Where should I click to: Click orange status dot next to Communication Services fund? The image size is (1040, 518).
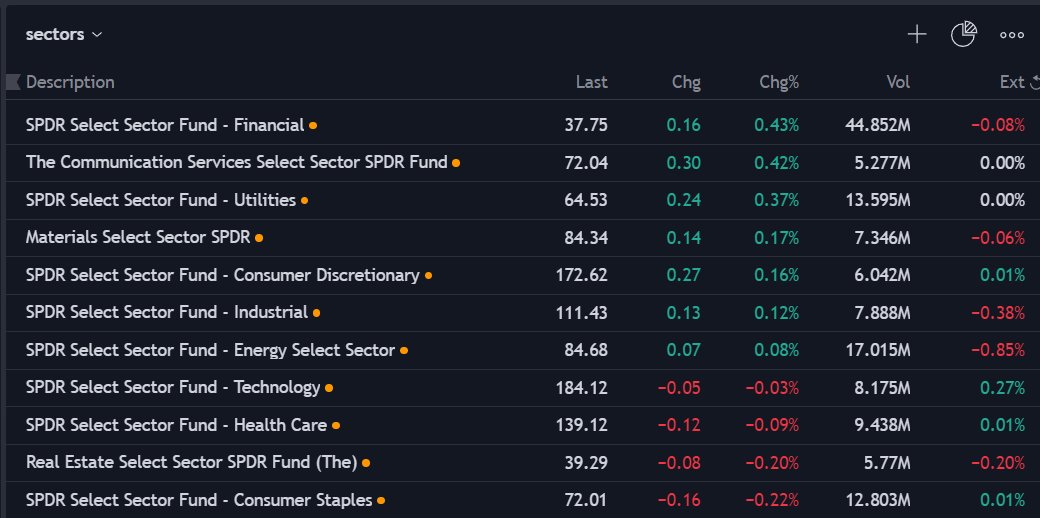point(456,163)
